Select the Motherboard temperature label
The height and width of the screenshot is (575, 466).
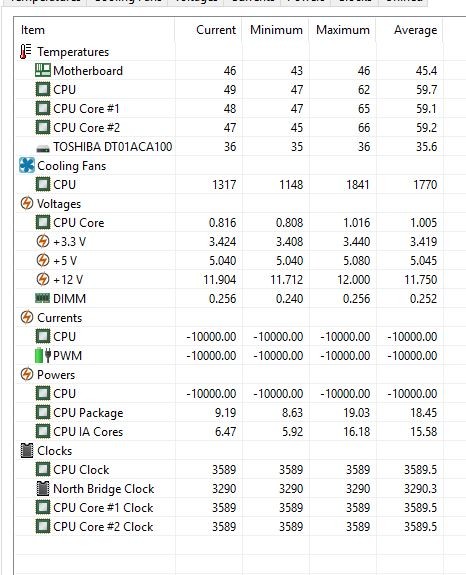tap(88, 71)
